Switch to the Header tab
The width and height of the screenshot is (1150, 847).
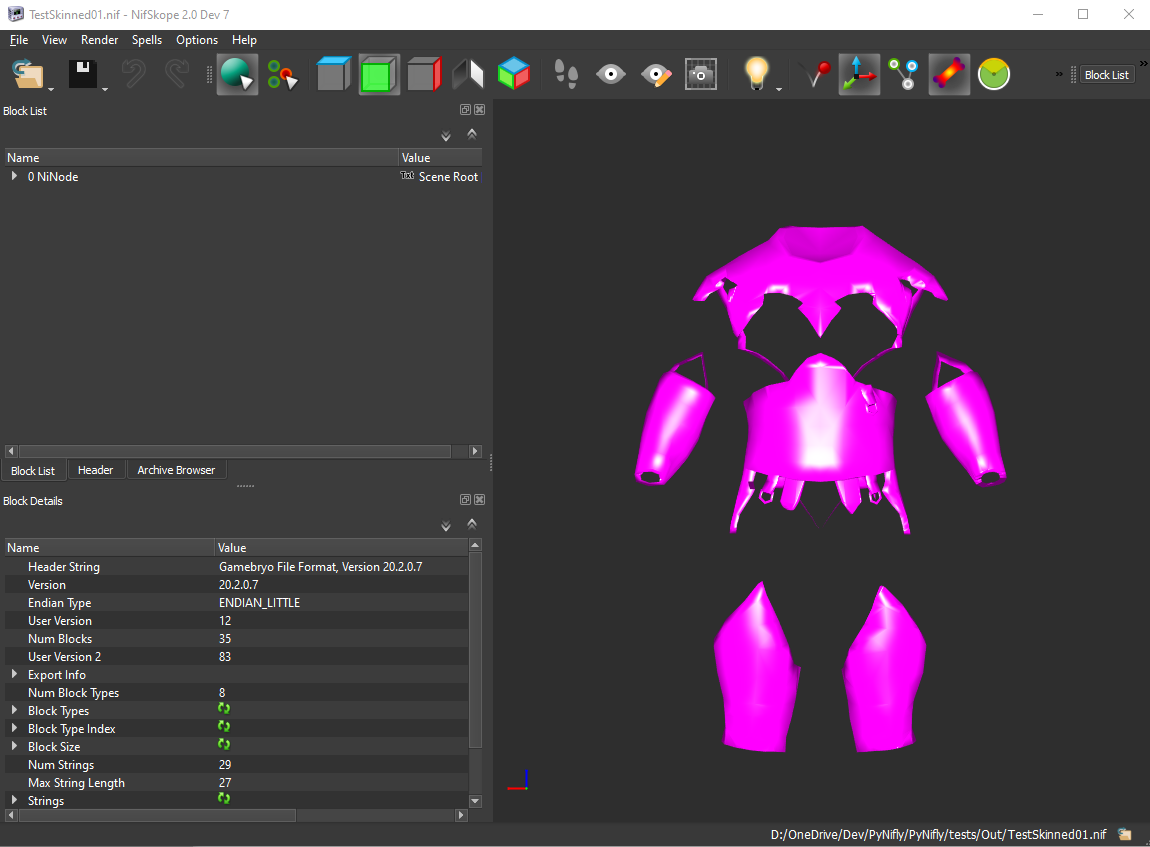tap(95, 470)
